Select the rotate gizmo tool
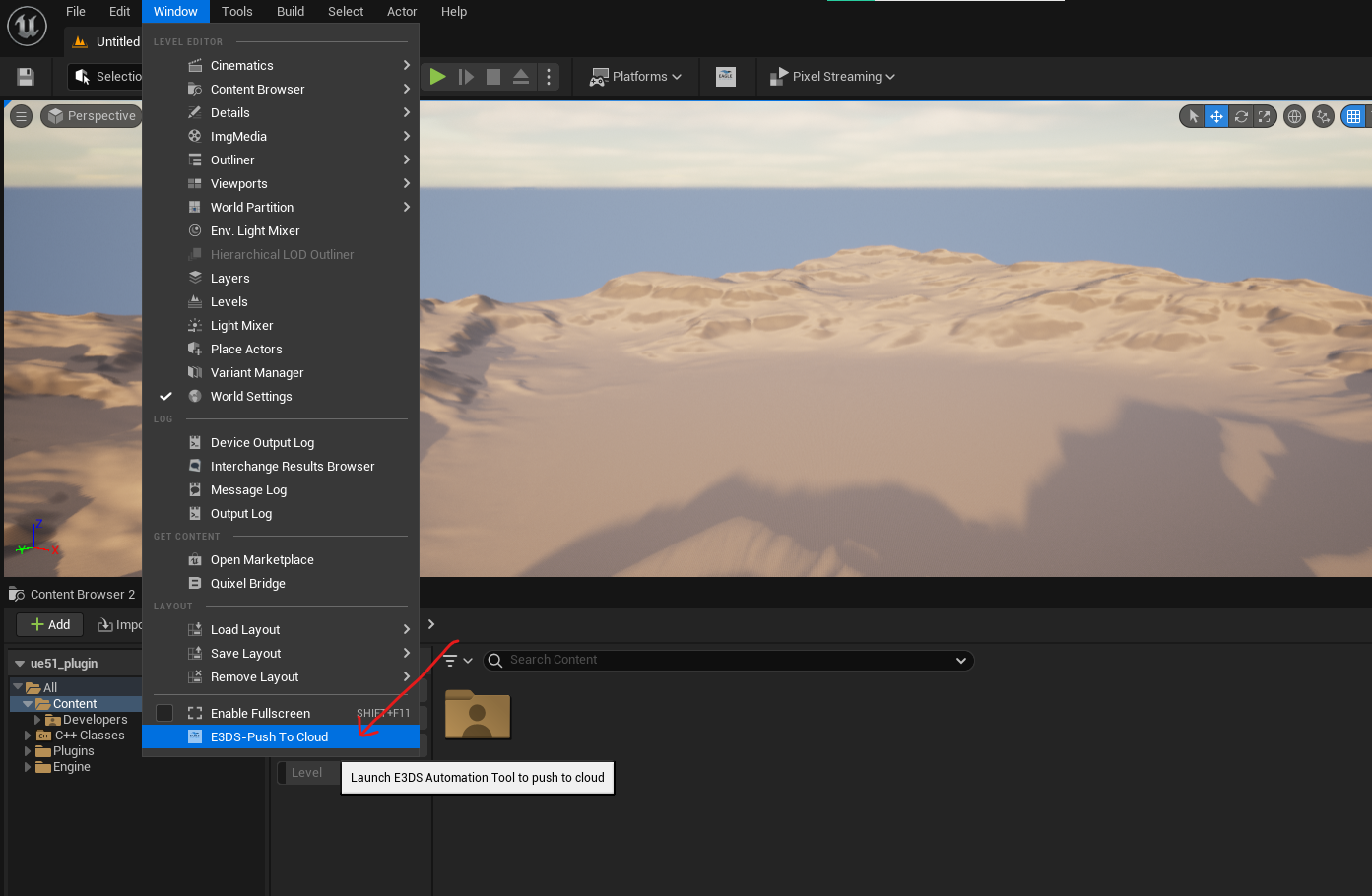The height and width of the screenshot is (896, 1372). (x=1241, y=116)
